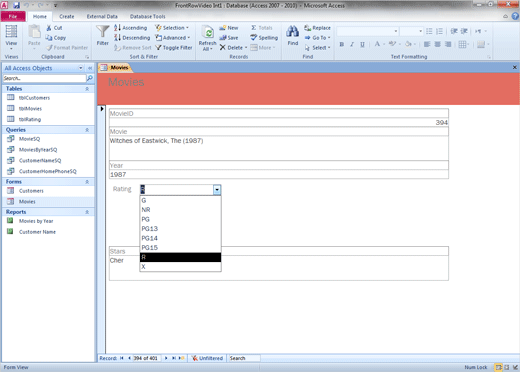The width and height of the screenshot is (520, 372).
Task: Switch to the Create tab
Action: [x=67, y=16]
